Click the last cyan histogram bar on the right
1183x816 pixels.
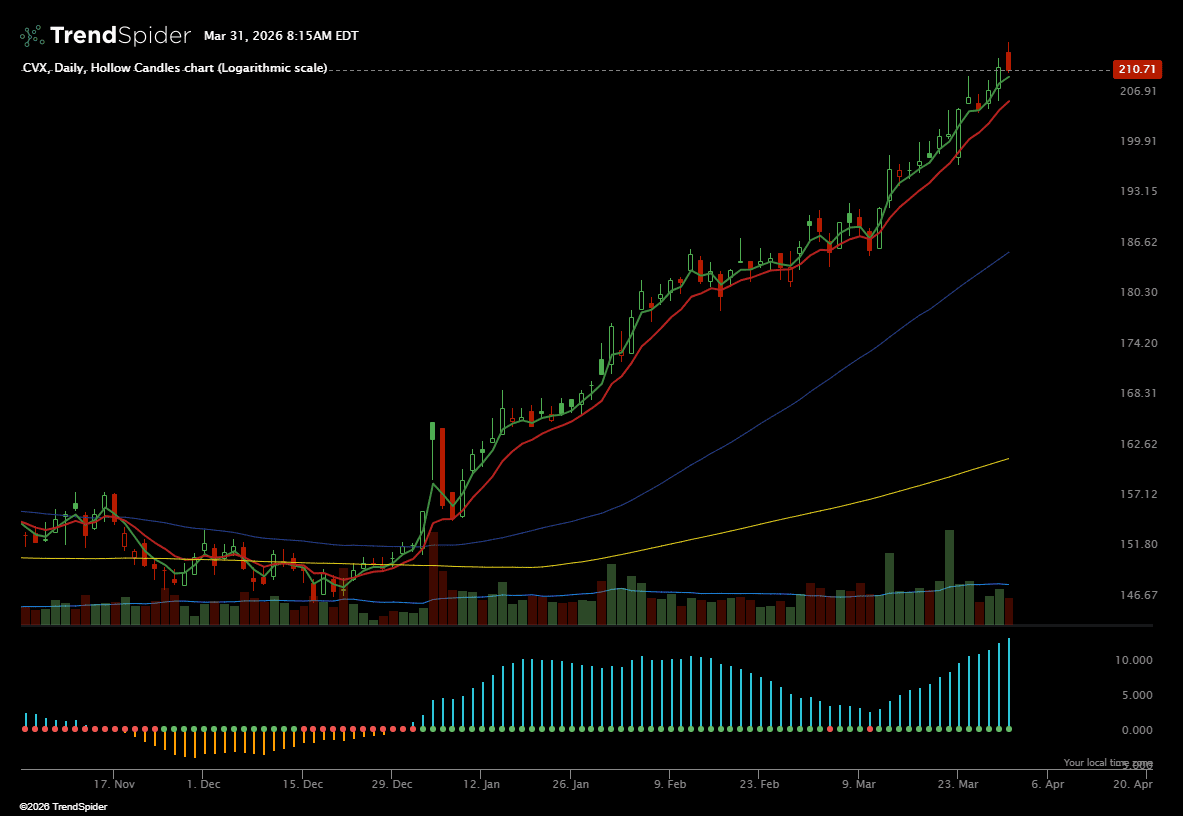1009,682
